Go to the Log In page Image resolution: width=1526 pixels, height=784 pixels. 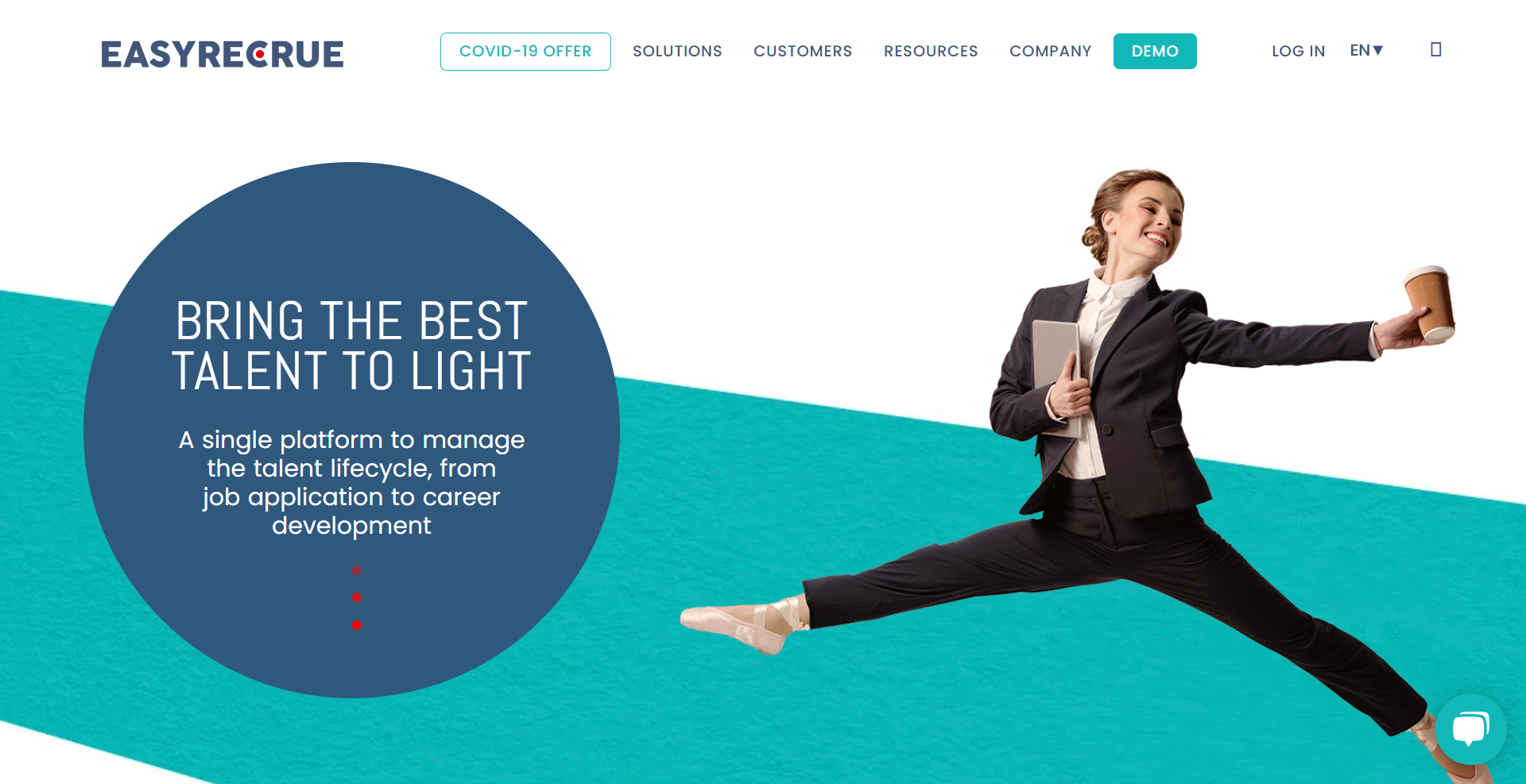tap(1298, 52)
